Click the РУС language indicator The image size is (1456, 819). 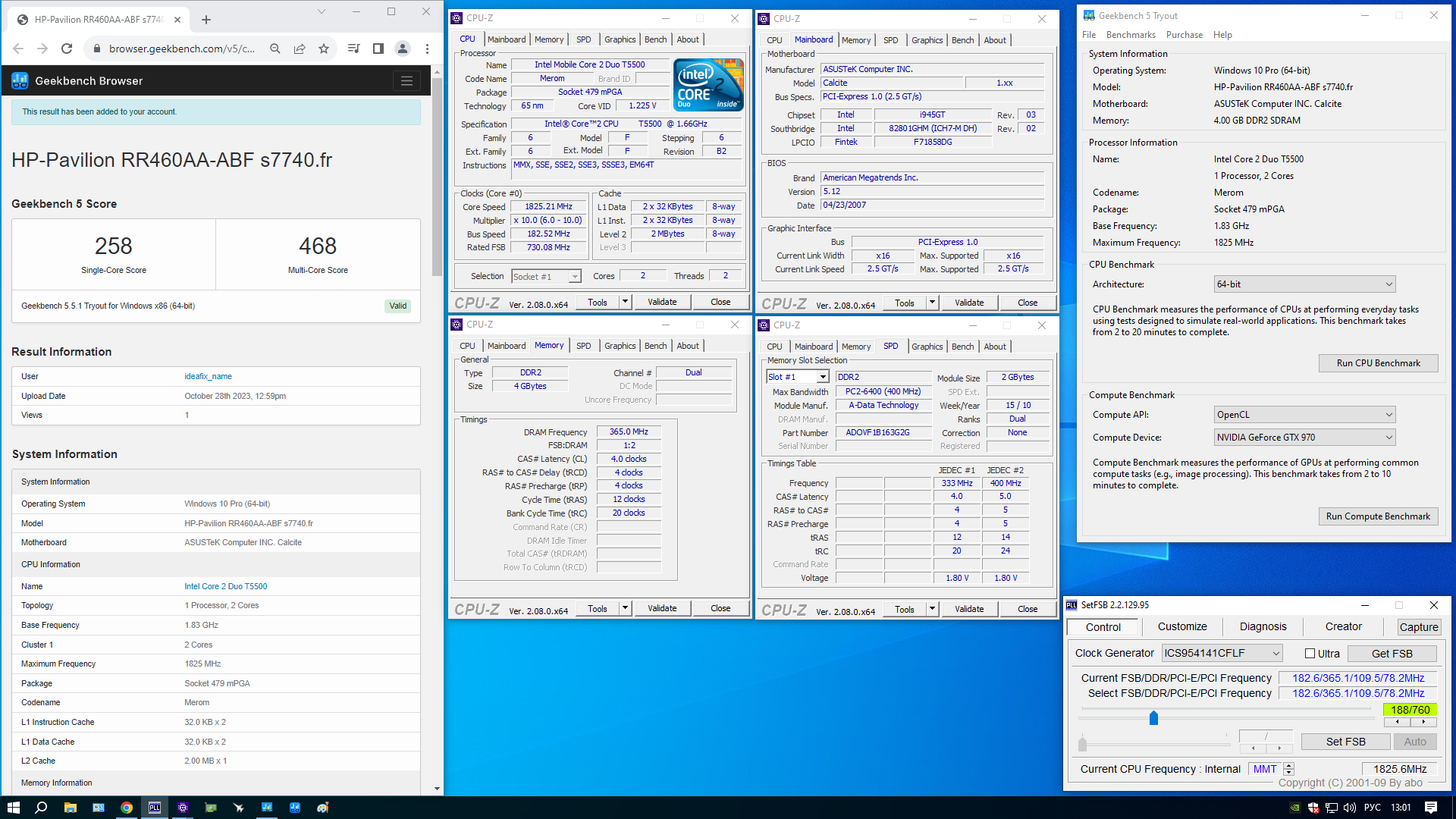pyautogui.click(x=1373, y=808)
